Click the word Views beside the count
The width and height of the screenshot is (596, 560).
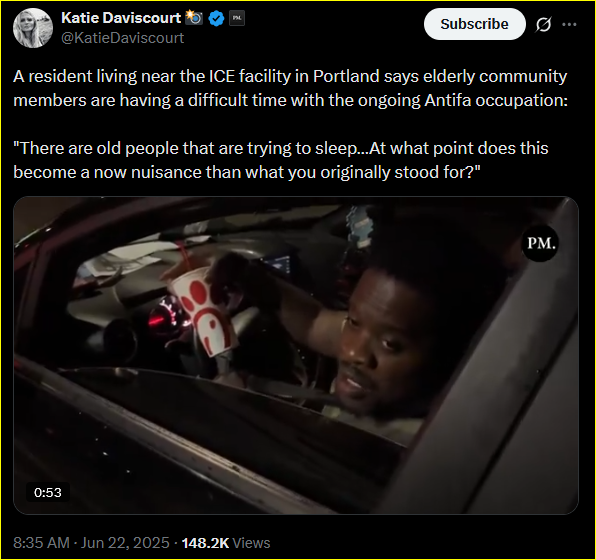tap(251, 543)
